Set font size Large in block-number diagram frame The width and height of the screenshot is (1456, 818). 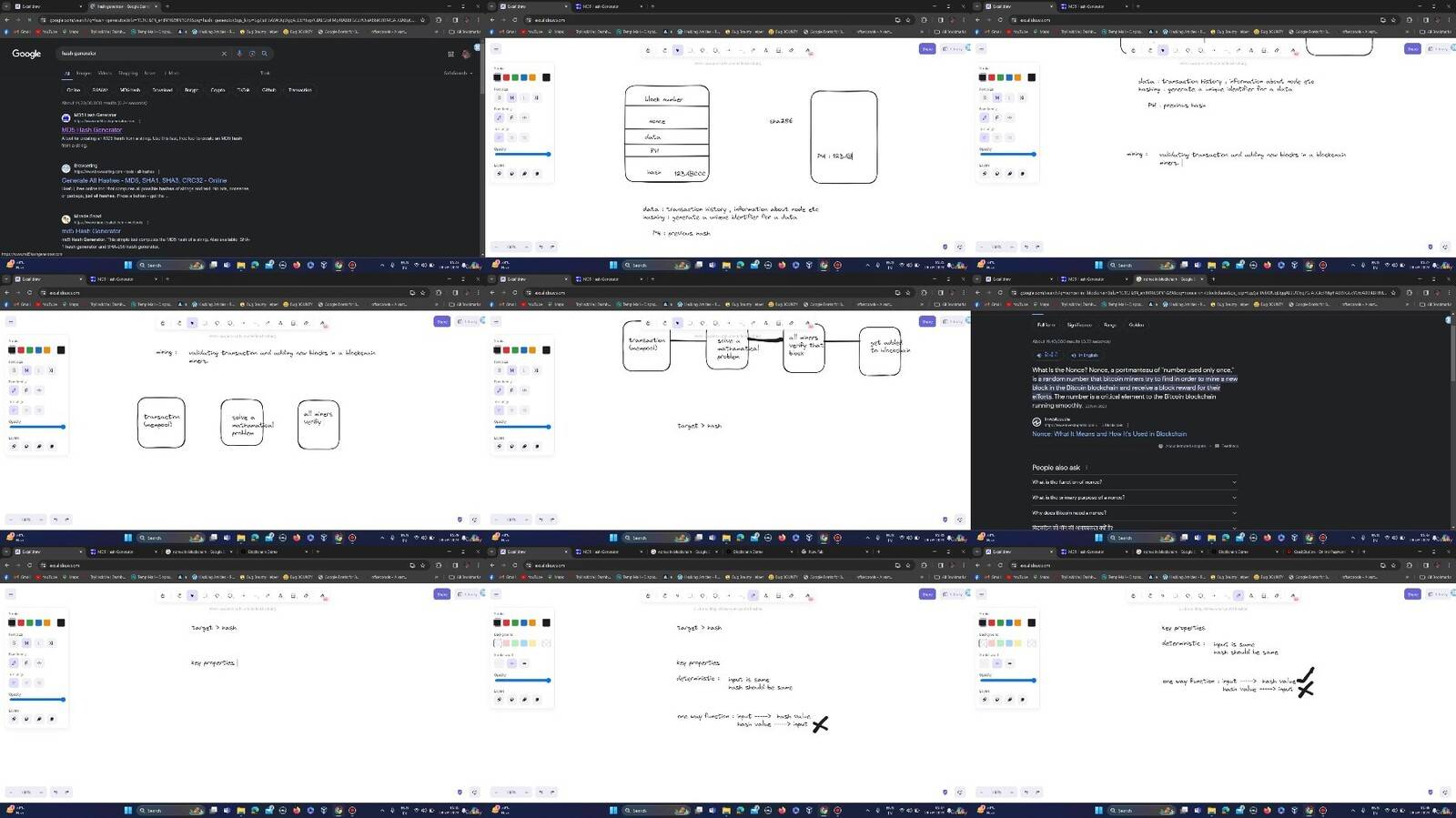click(x=524, y=97)
